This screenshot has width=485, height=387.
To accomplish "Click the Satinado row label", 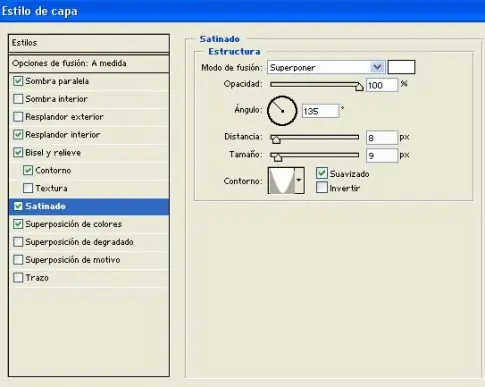I will click(45, 206).
